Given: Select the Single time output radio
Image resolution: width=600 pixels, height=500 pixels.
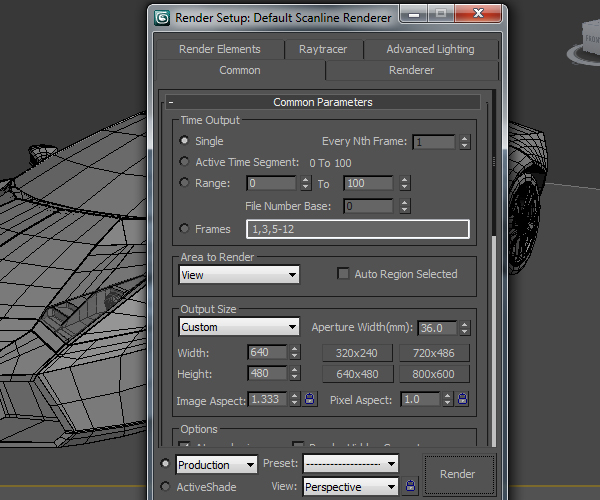Looking at the screenshot, I should point(184,141).
